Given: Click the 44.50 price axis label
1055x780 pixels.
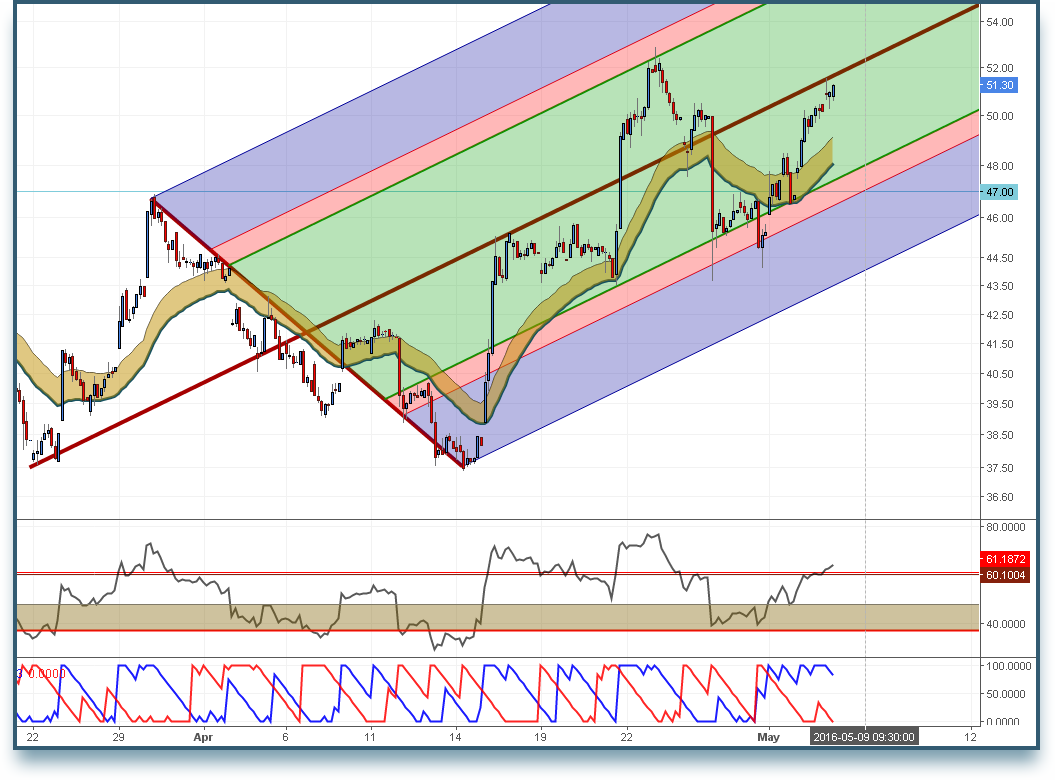Looking at the screenshot, I should coord(1000,258).
